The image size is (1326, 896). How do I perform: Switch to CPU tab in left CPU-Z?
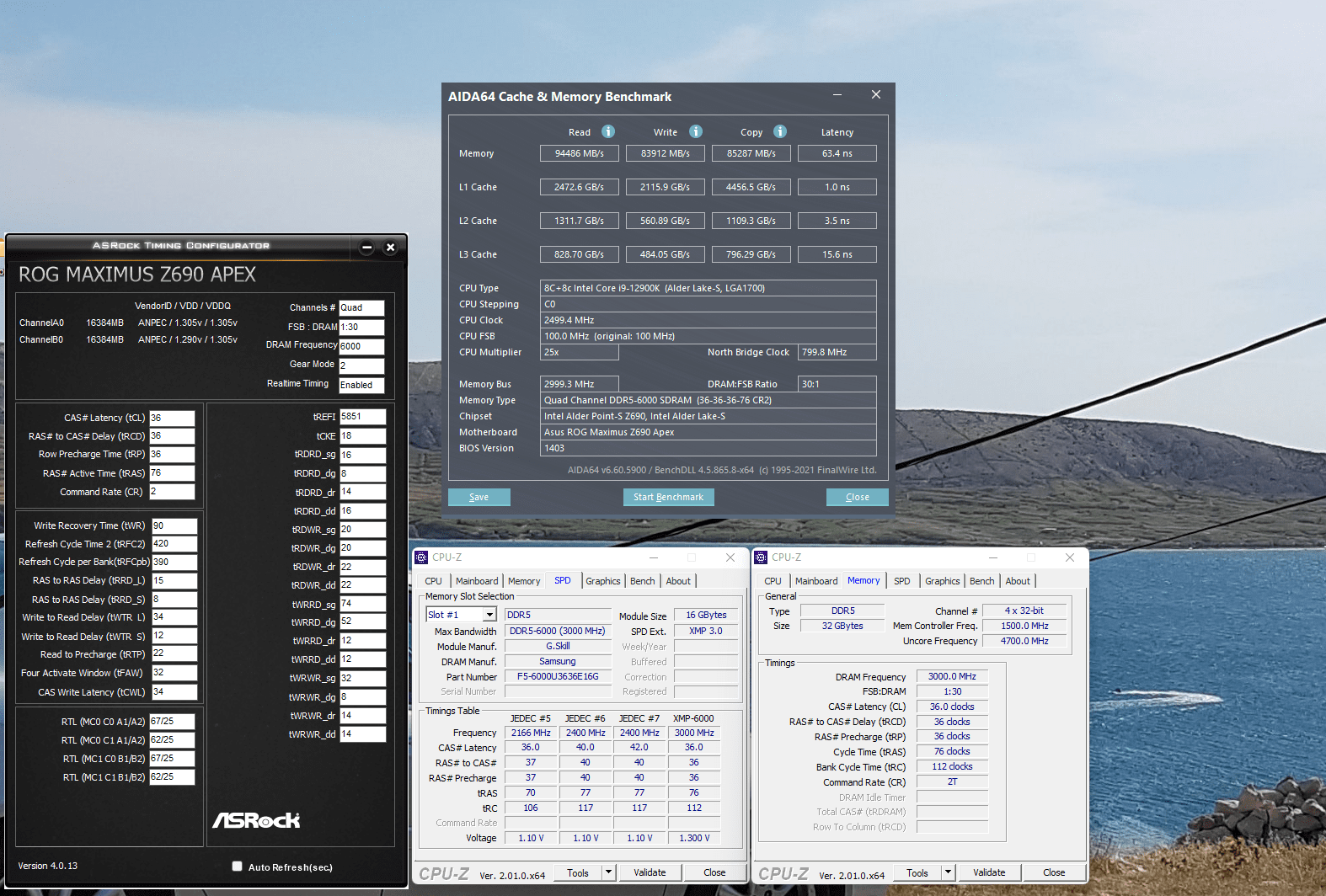(x=433, y=581)
